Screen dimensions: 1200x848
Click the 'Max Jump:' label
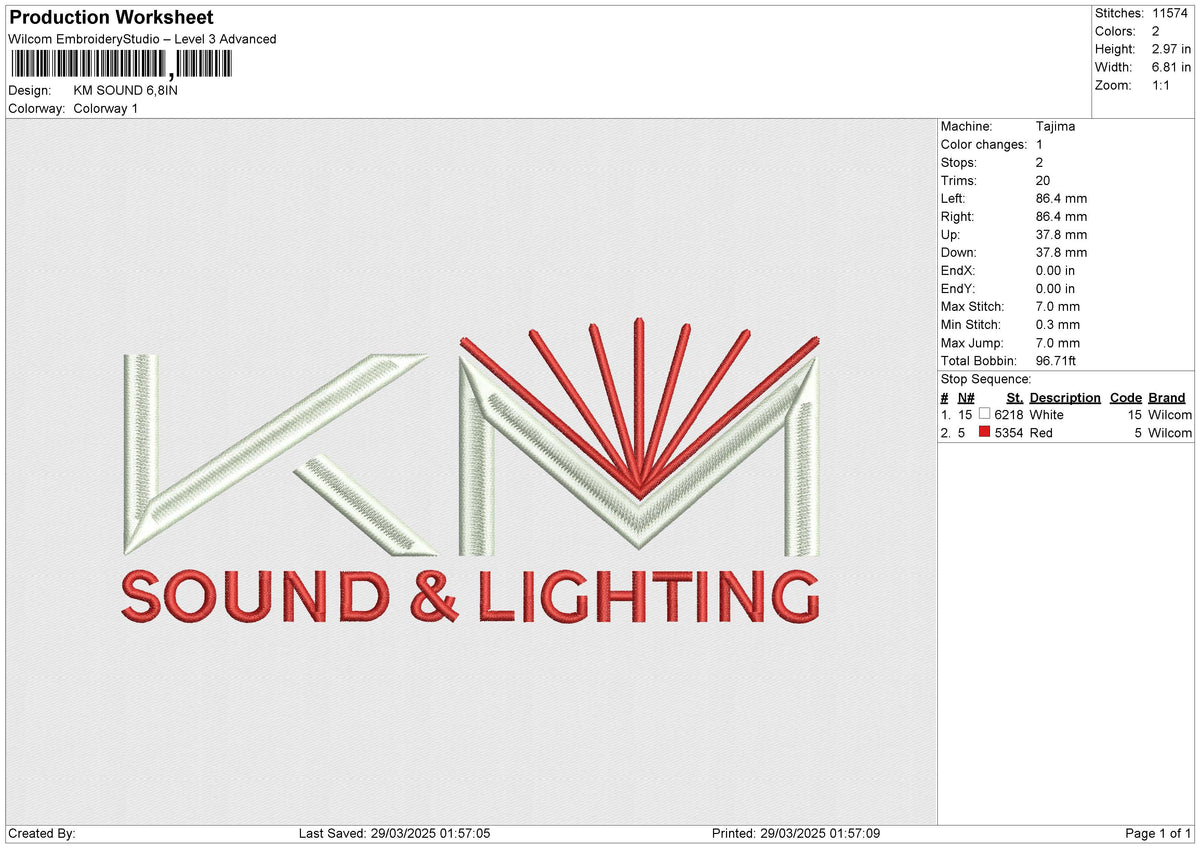972,343
